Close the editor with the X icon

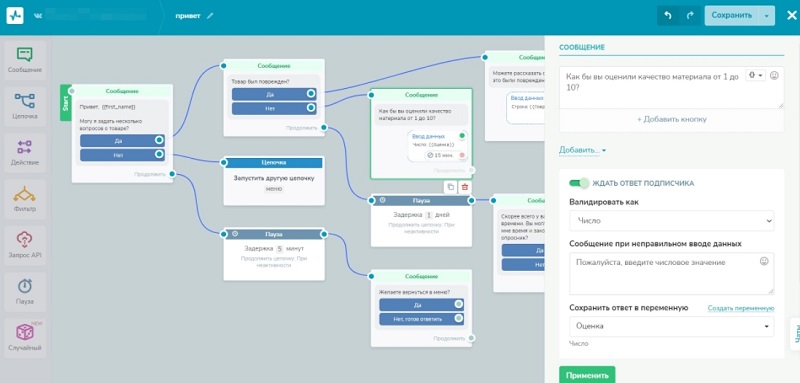tap(791, 15)
